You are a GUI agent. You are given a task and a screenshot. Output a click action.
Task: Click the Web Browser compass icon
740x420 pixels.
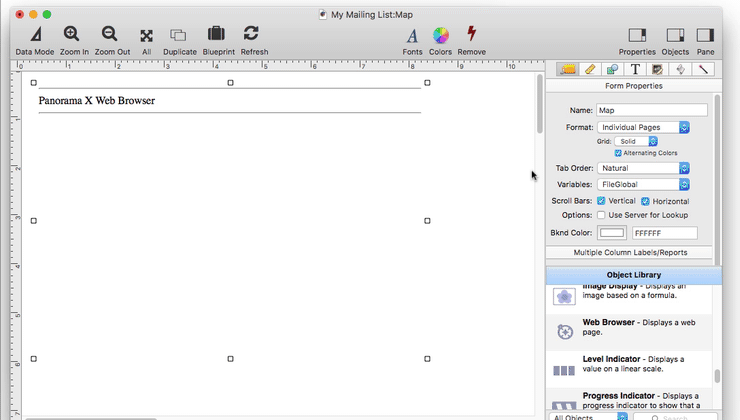[564, 331]
